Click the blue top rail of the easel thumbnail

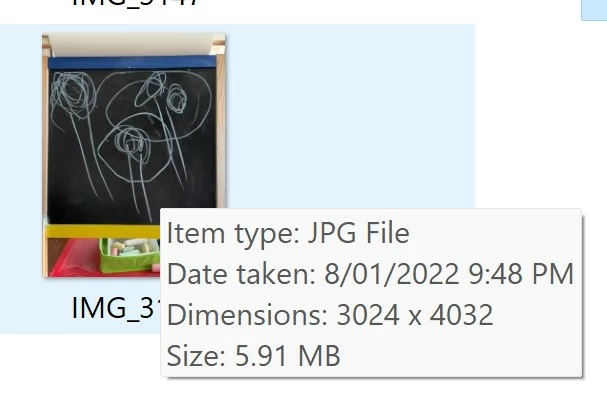click(132, 62)
